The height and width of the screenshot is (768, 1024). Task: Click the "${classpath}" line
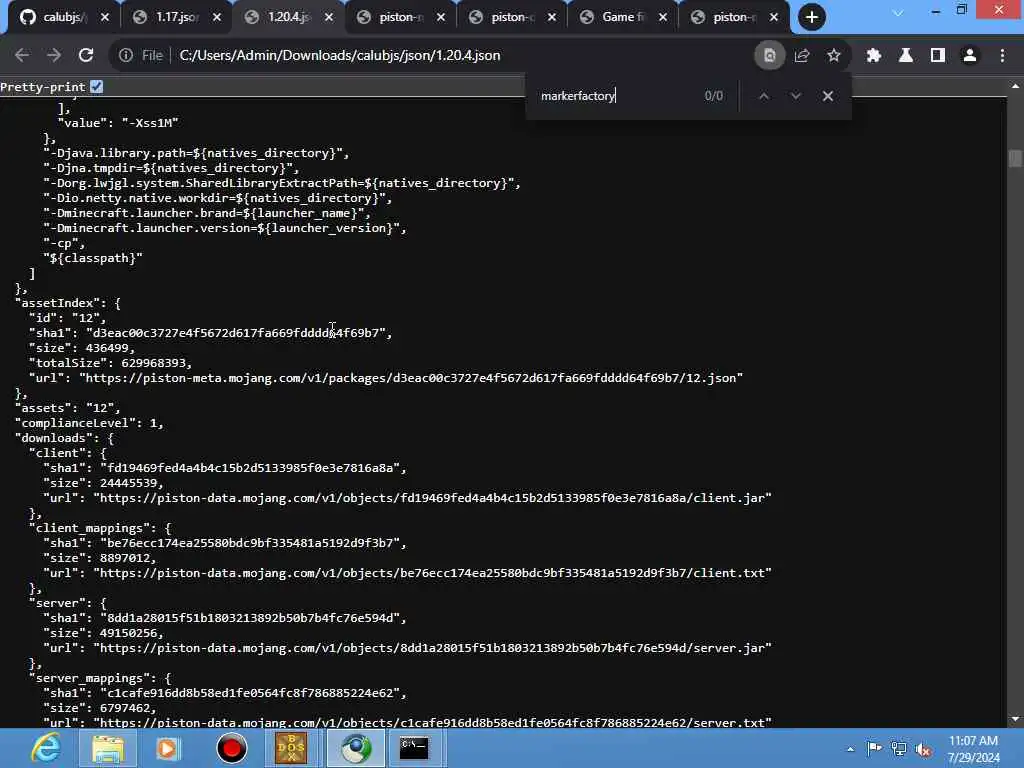(93, 258)
